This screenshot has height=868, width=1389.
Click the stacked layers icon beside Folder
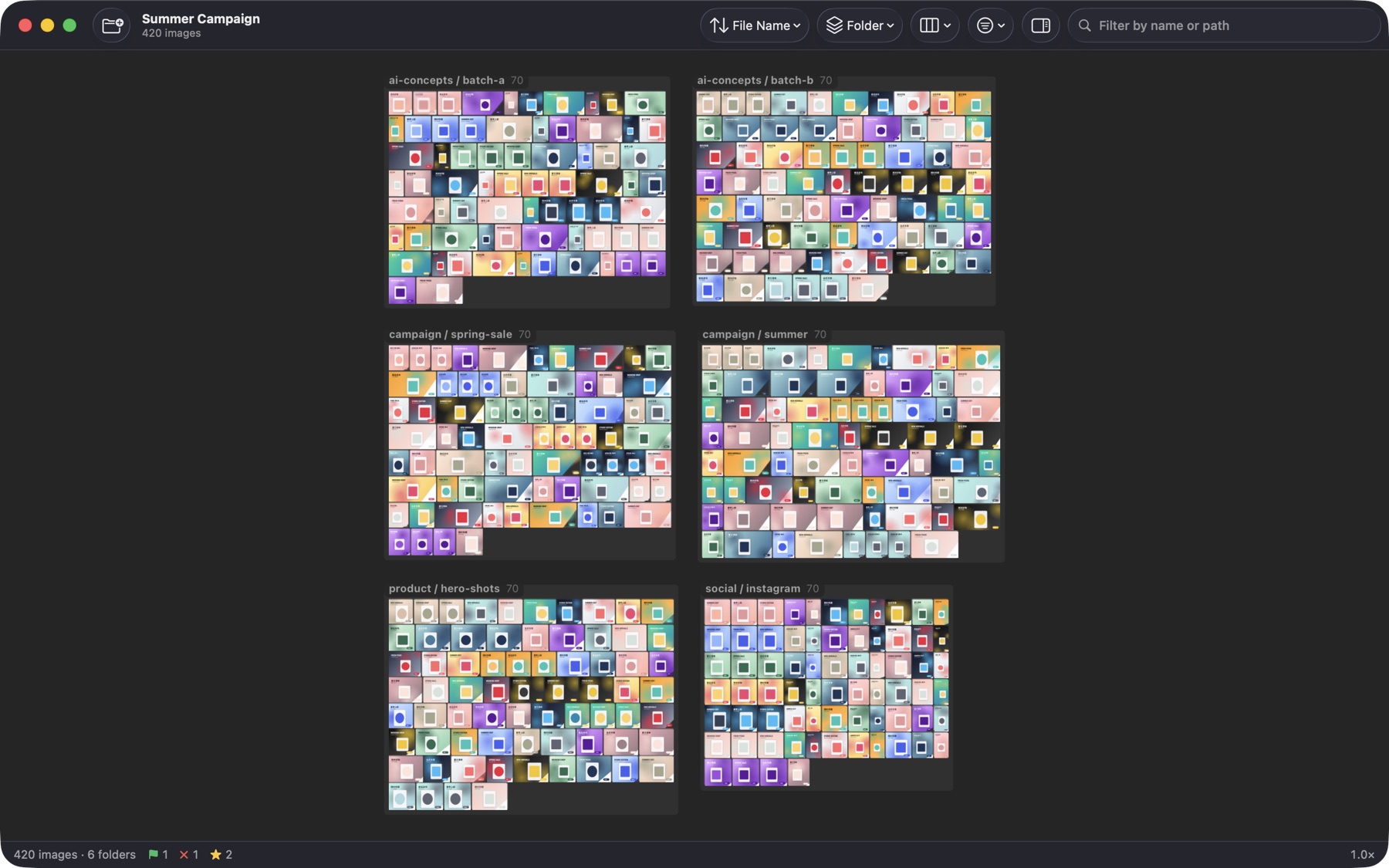tap(834, 25)
